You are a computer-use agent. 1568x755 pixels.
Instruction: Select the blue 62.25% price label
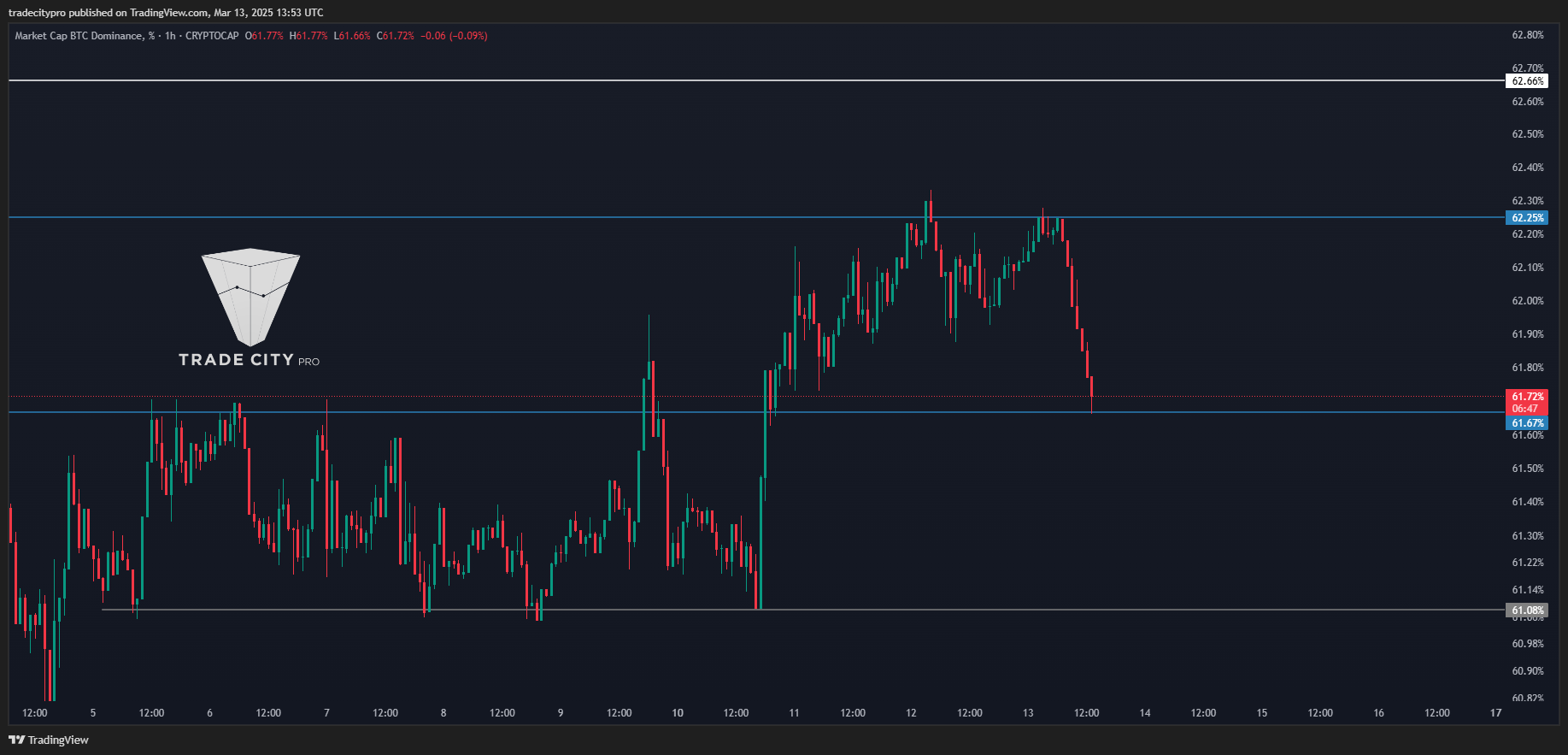(1527, 218)
